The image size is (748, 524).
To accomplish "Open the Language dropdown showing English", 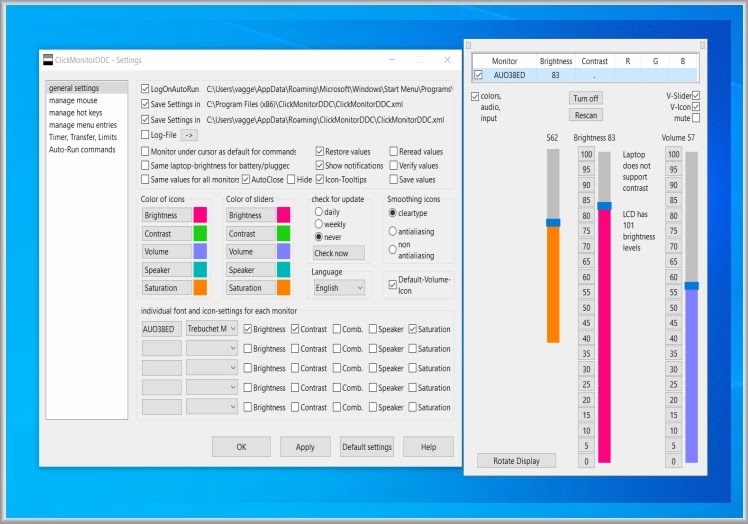I will [339, 288].
